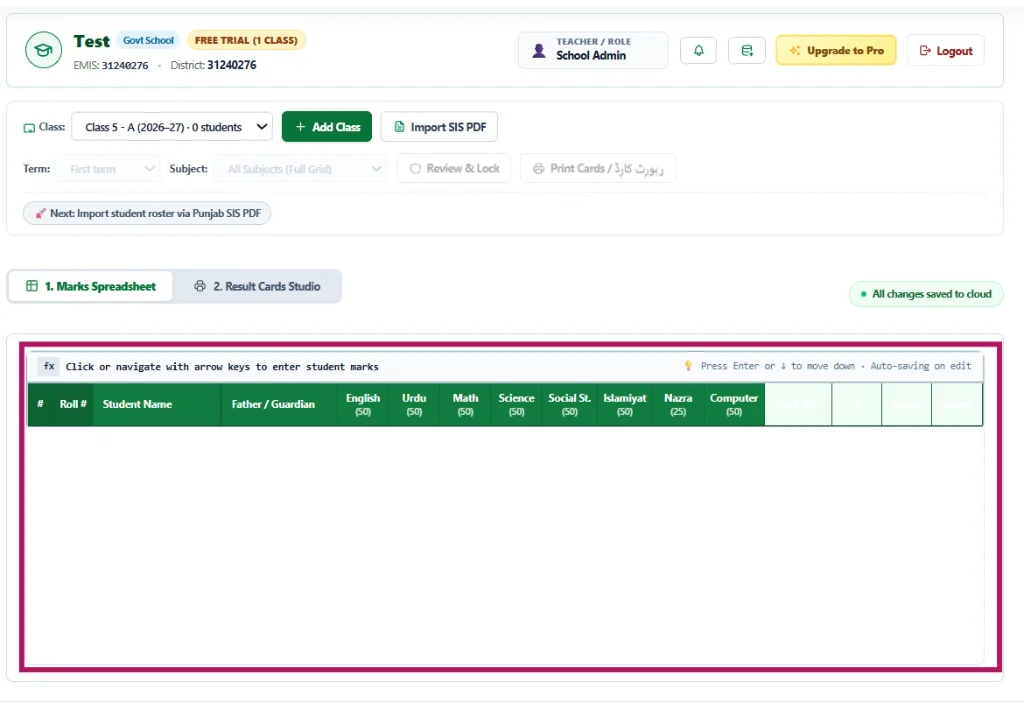Click Import SIS PDF button

coord(440,127)
